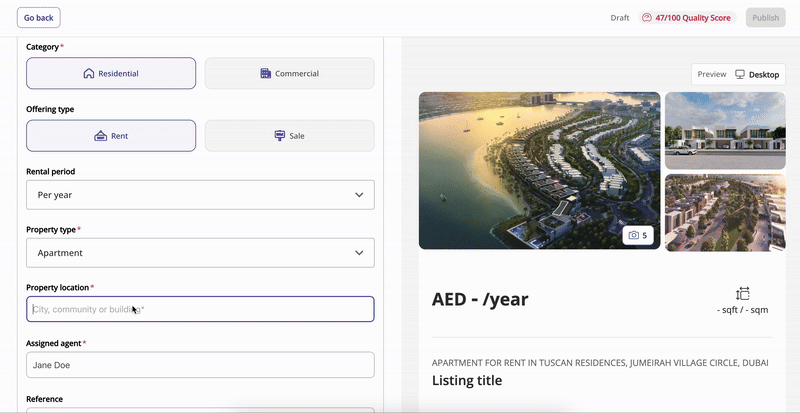Click the Assigned agent field Jane Doe
The height and width of the screenshot is (413, 800).
click(201, 365)
